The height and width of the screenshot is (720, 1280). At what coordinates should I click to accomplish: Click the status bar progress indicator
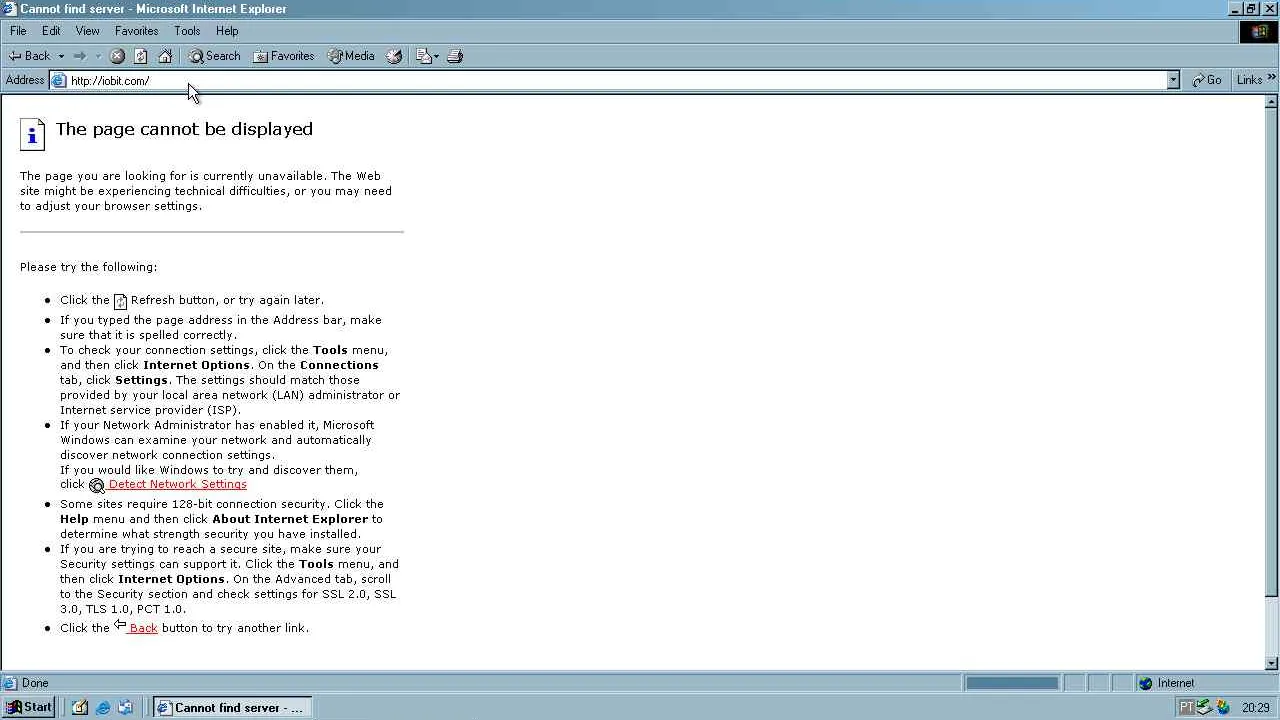pos(1012,683)
